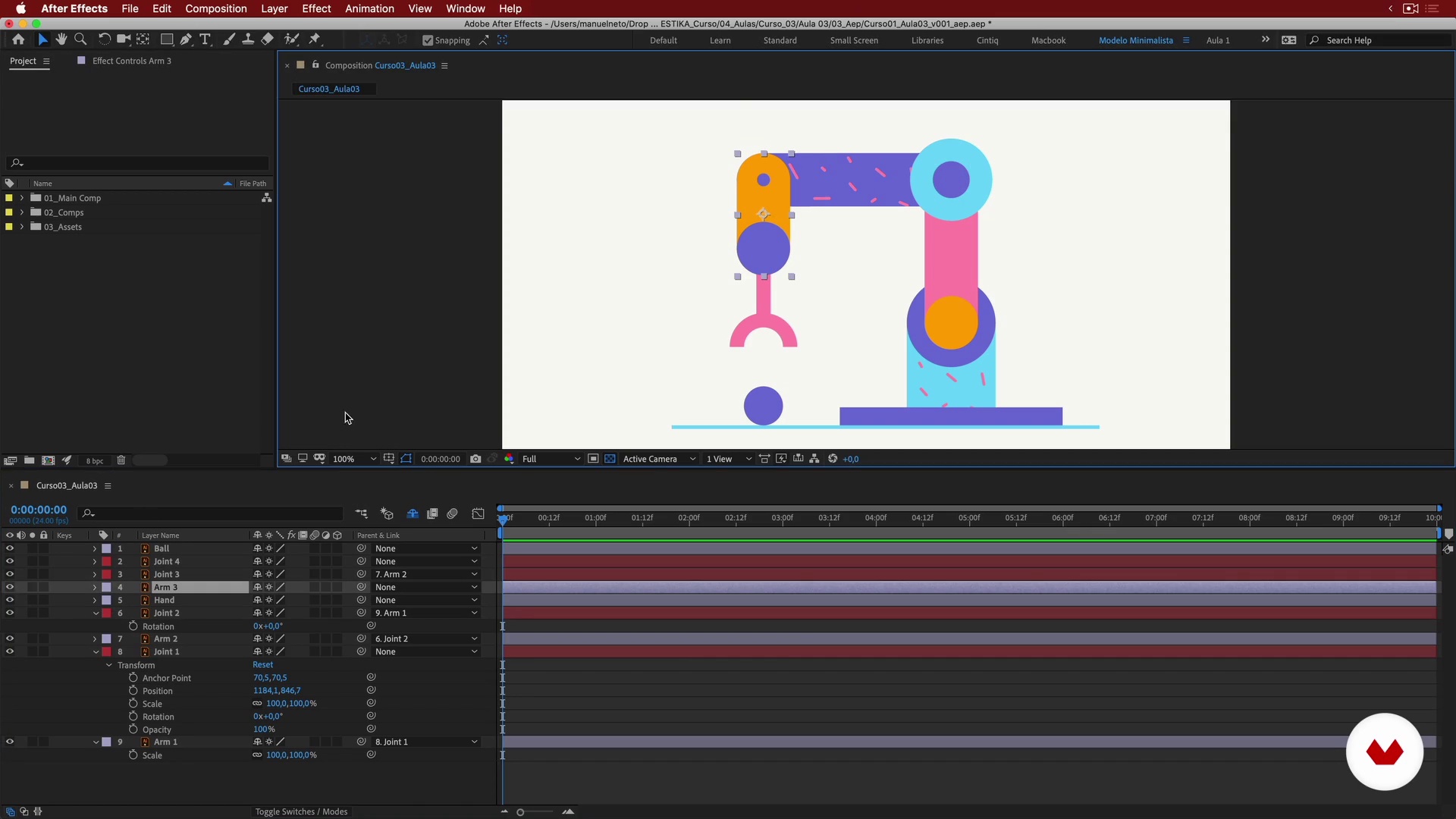
Task: Open the Full resolution dropdown
Action: coord(551,459)
